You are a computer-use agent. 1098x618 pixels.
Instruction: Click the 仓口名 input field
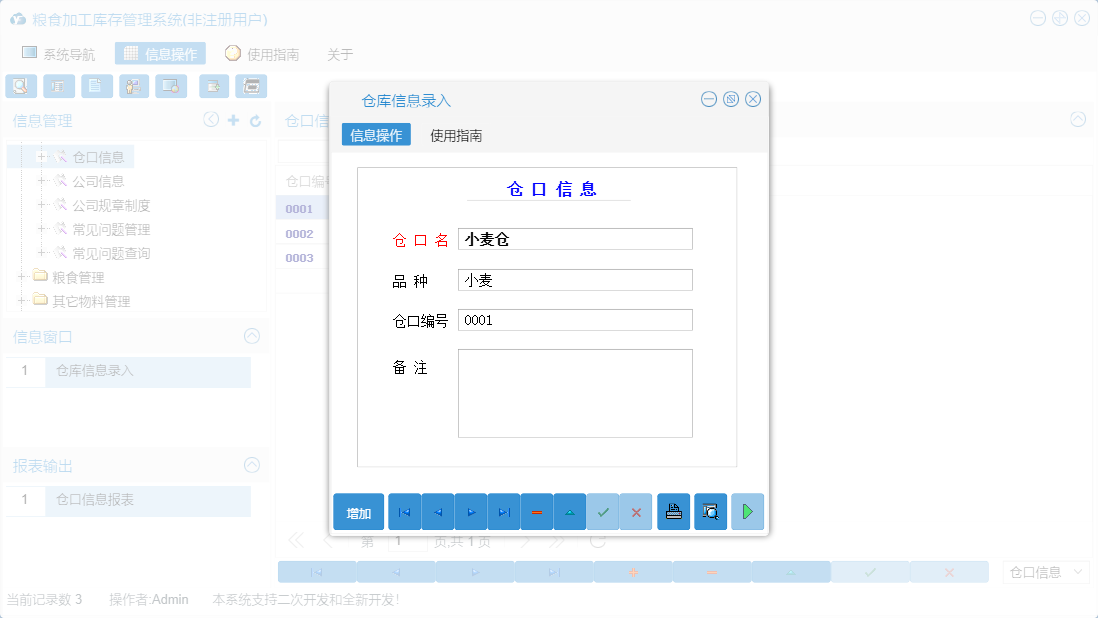click(575, 239)
